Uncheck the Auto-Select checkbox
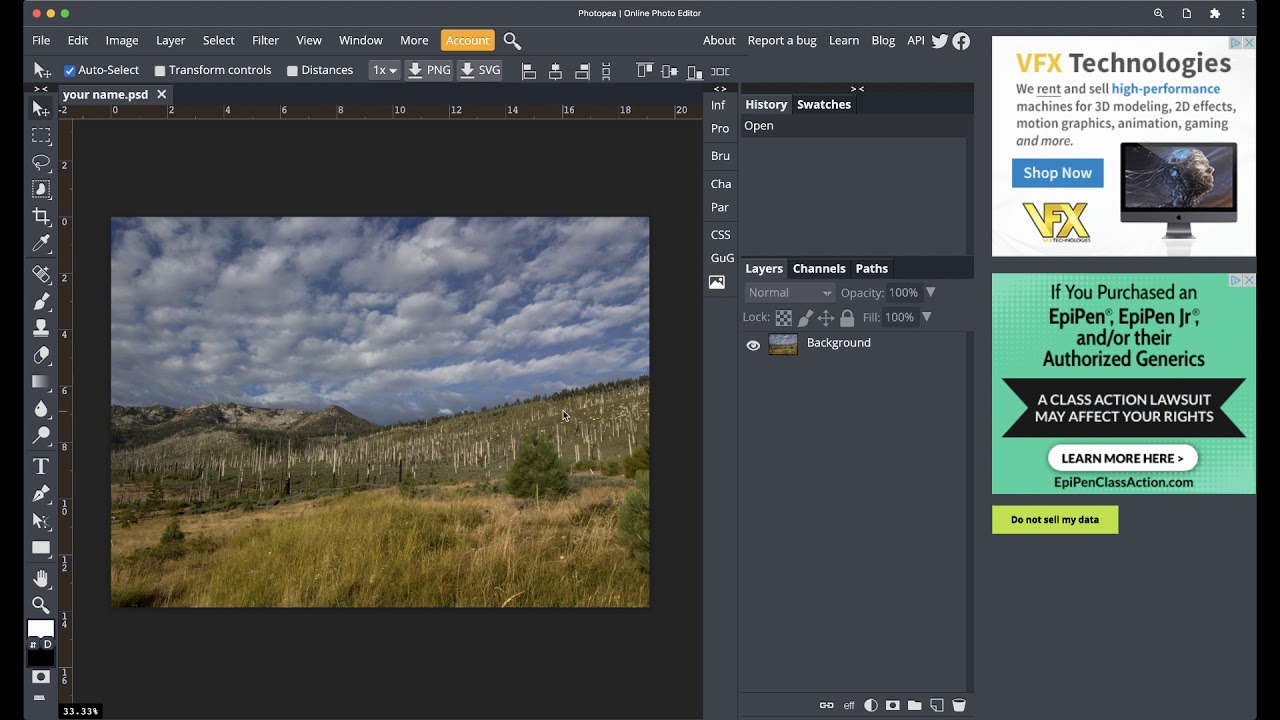Screen dimensions: 1280x720 70,71
